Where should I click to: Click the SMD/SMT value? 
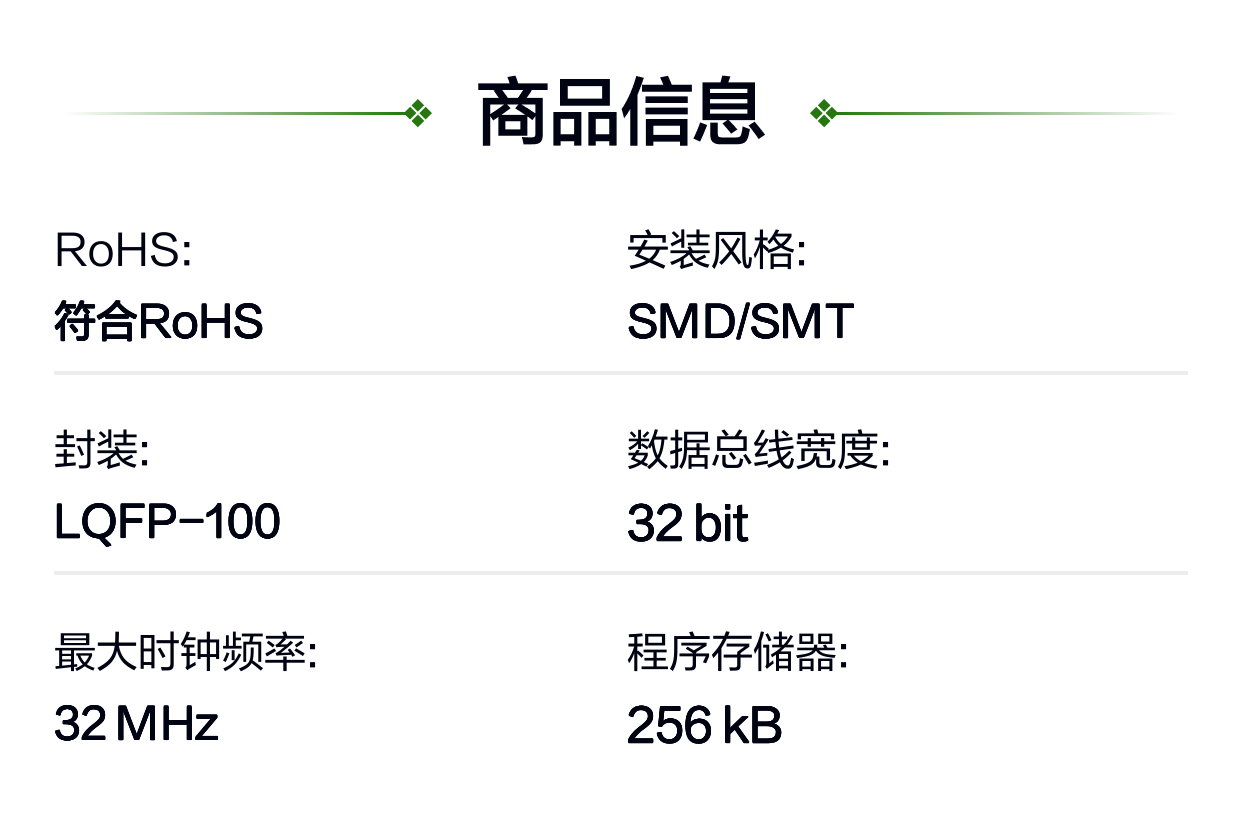(x=740, y=323)
